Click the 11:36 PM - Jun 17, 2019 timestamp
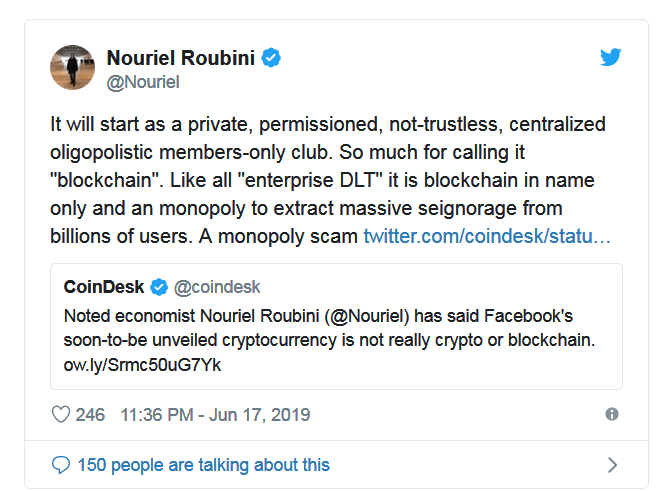The image size is (661, 491). coord(215,414)
